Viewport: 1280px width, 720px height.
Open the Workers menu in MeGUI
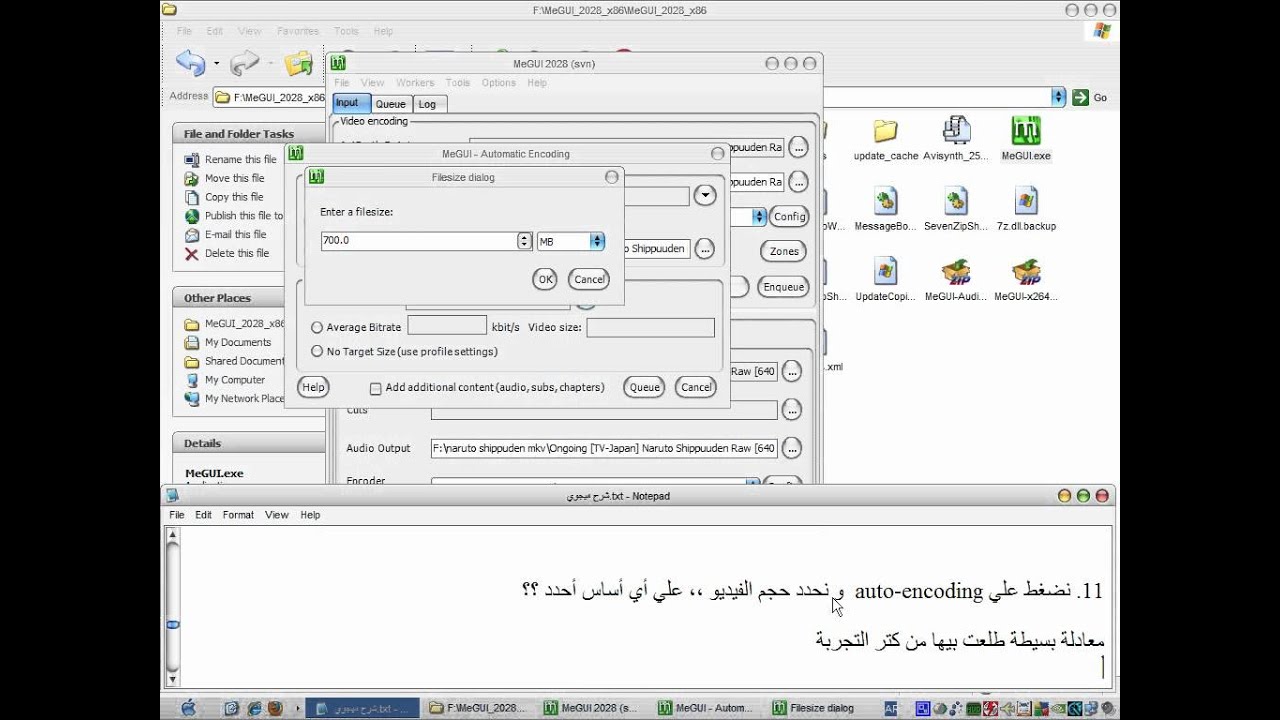415,83
